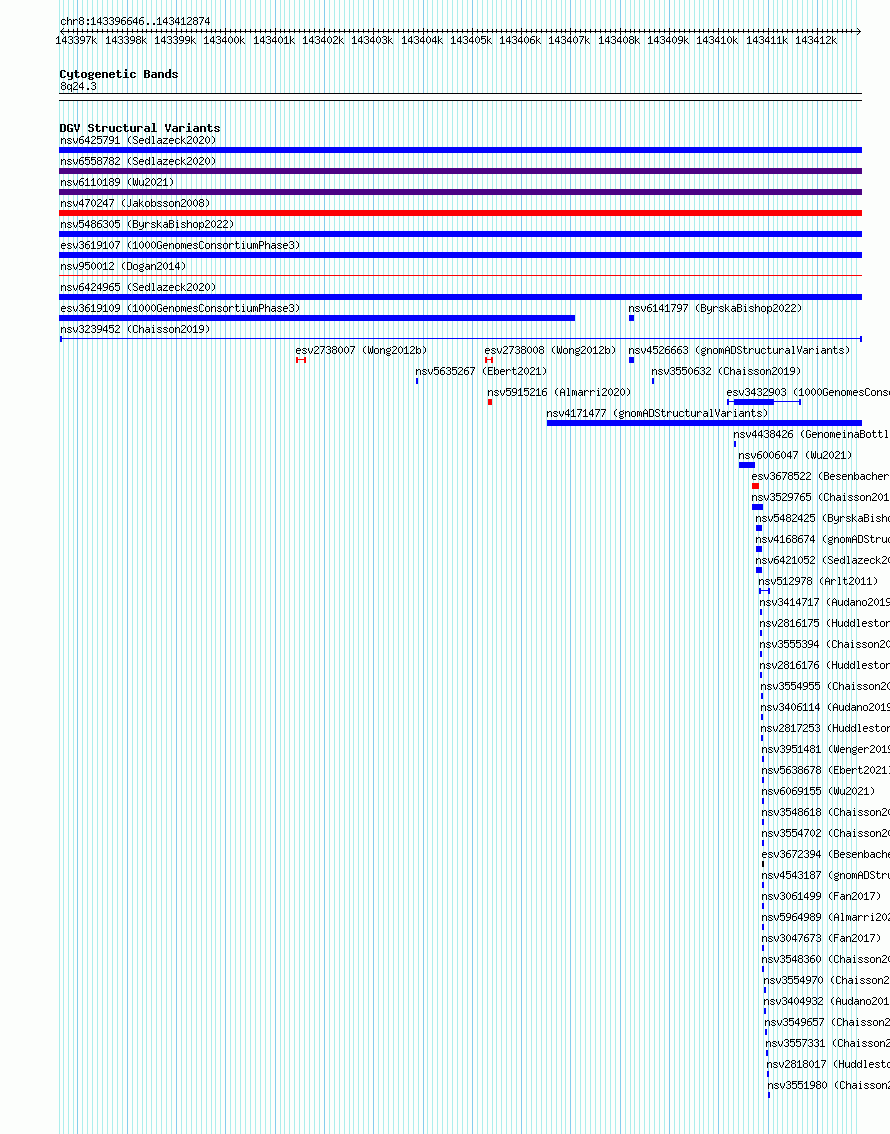Click label nsv3061499 (Fan2017)

point(821,895)
